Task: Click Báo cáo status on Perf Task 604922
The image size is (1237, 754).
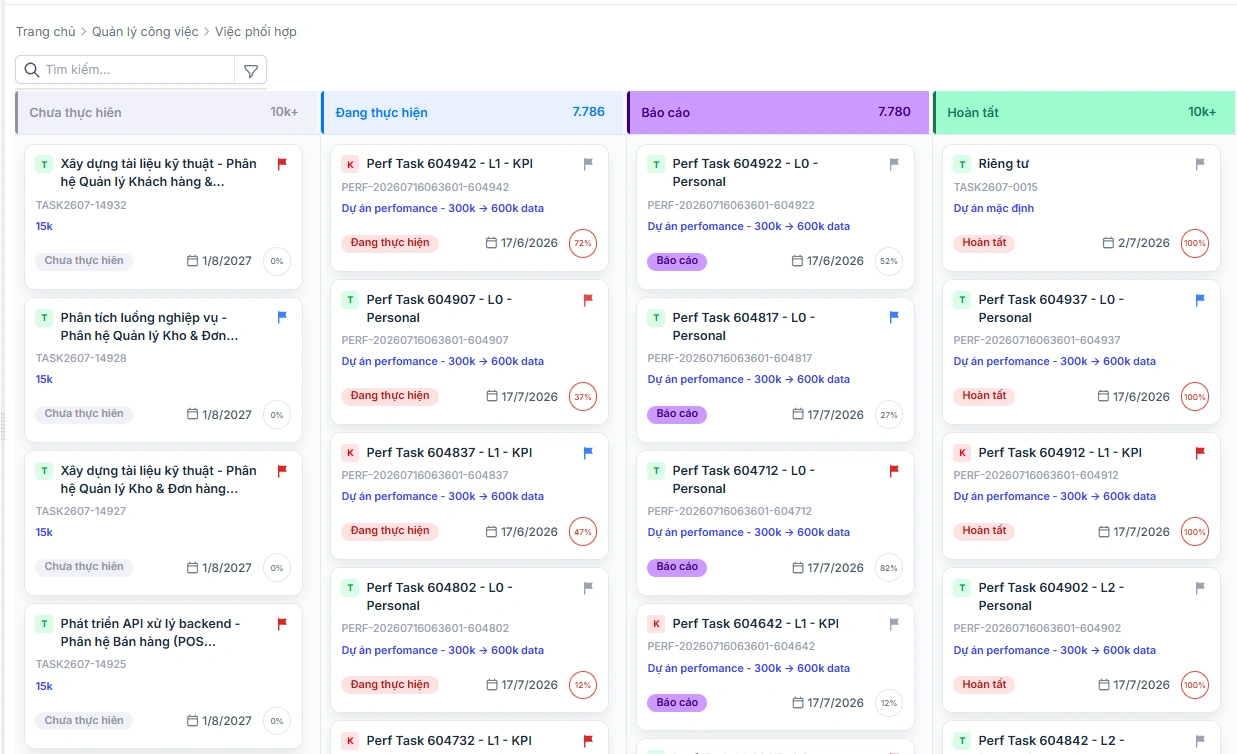Action: 677,261
